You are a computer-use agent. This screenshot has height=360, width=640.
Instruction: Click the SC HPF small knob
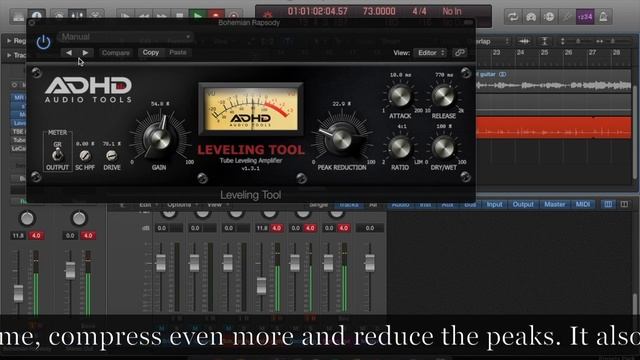tap(85, 155)
